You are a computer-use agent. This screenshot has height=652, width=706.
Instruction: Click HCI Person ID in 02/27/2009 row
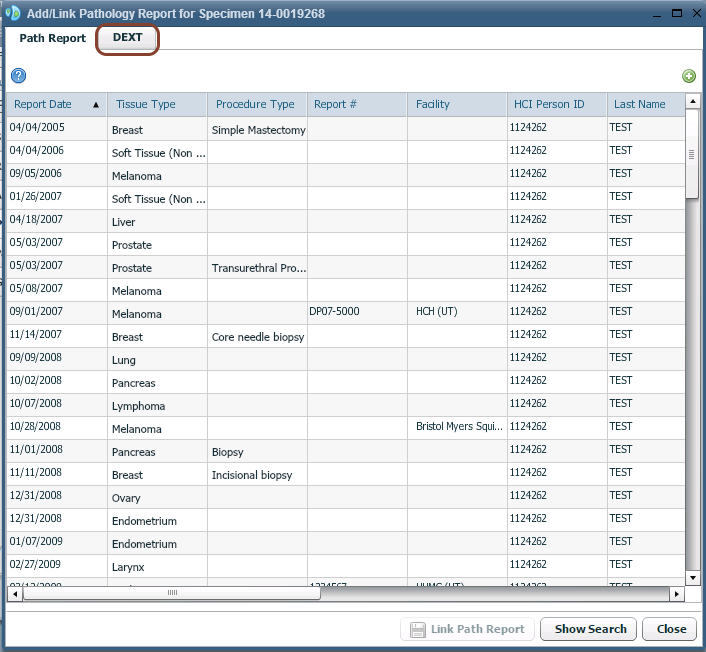click(557, 565)
